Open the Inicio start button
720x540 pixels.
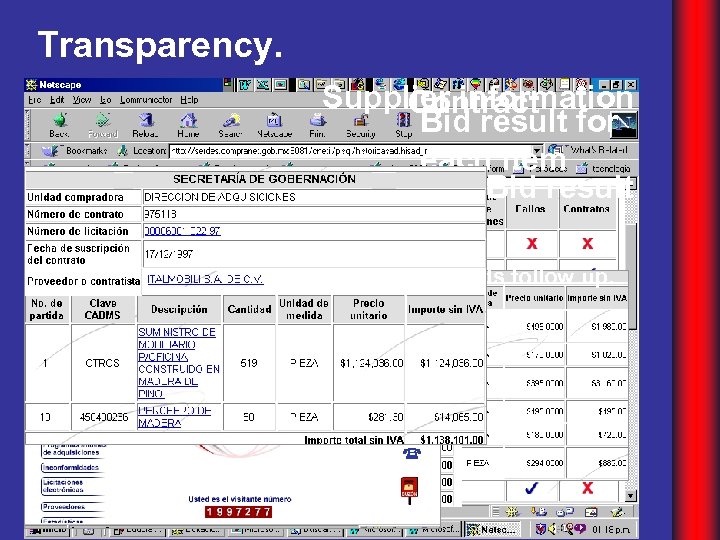click(x=47, y=530)
